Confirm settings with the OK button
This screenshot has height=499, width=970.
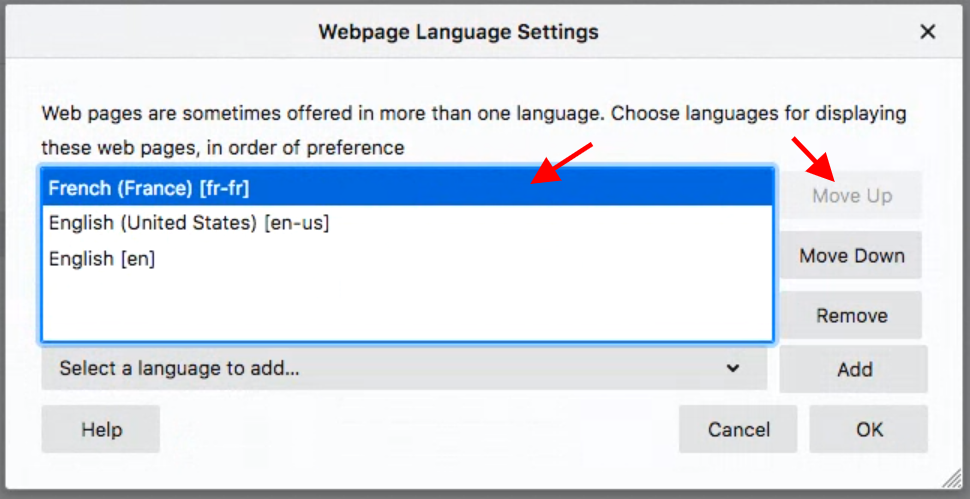(x=869, y=429)
